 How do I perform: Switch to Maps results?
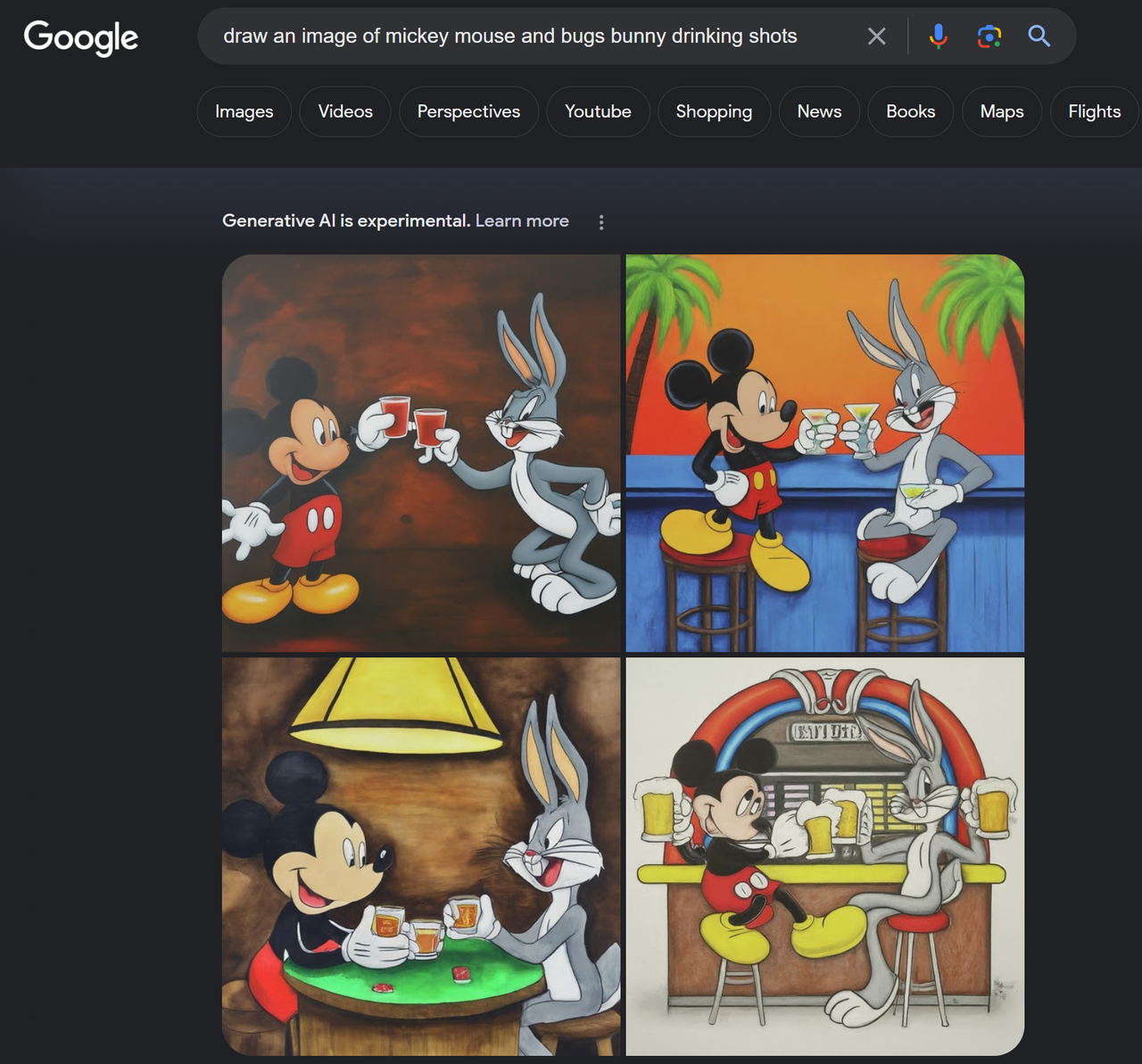pos(1001,111)
